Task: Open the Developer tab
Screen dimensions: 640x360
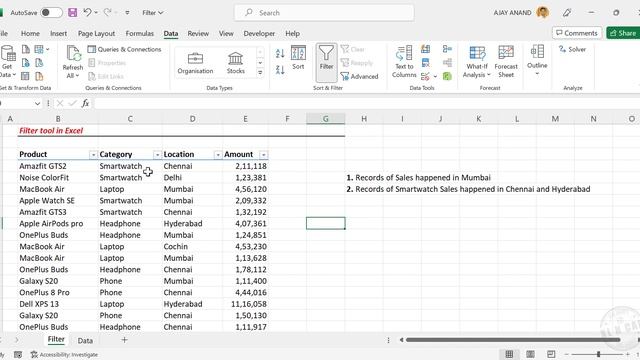Action: [x=259, y=33]
